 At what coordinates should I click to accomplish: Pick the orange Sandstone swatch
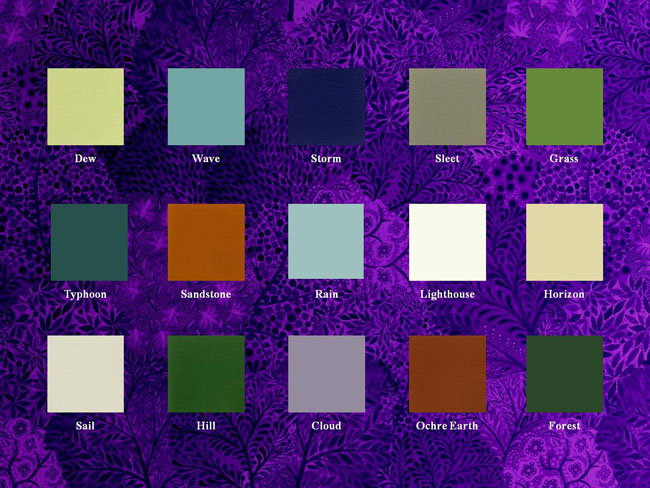pyautogui.click(x=206, y=242)
